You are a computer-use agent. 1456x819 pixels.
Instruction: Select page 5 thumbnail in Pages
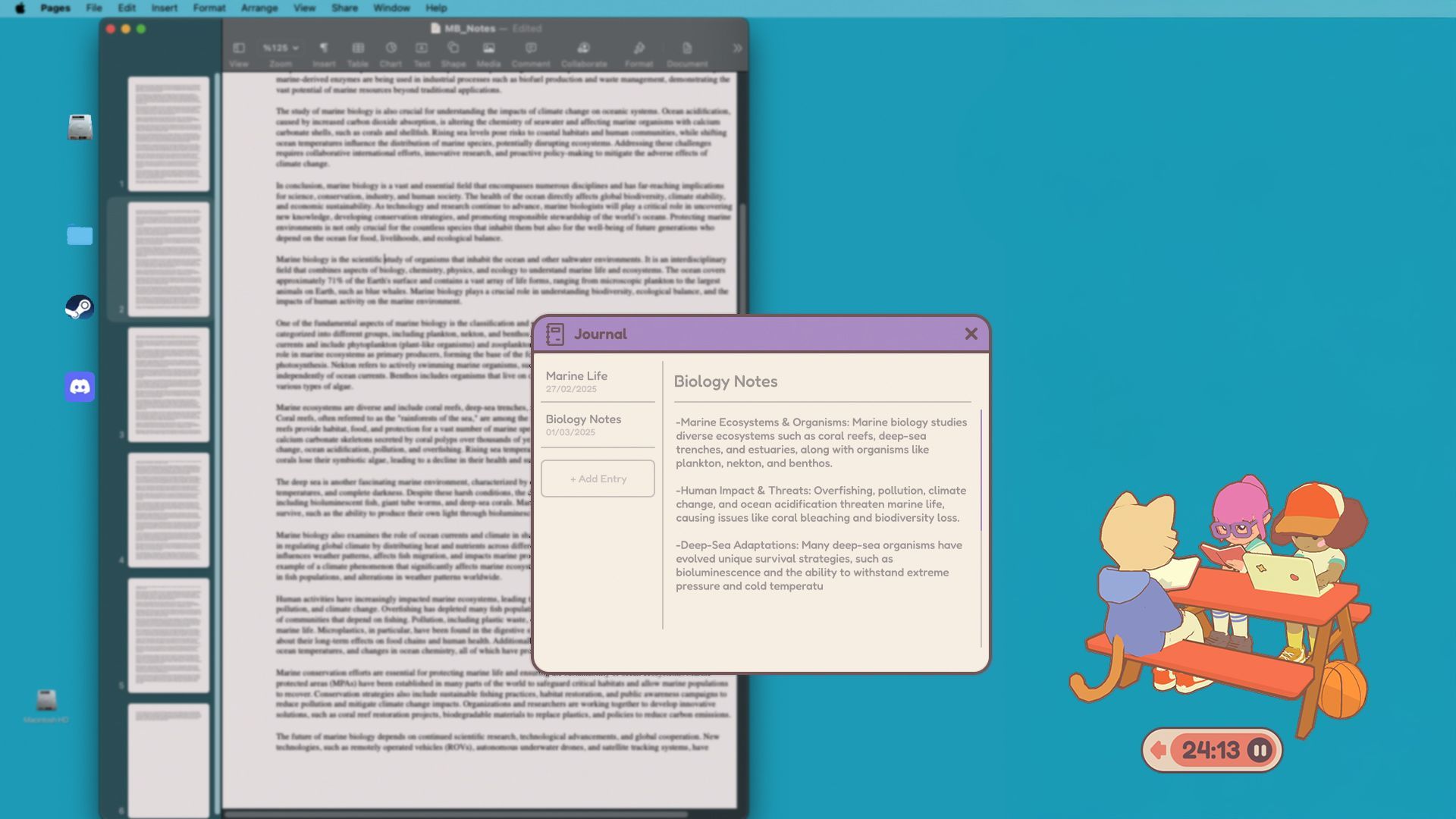click(168, 635)
